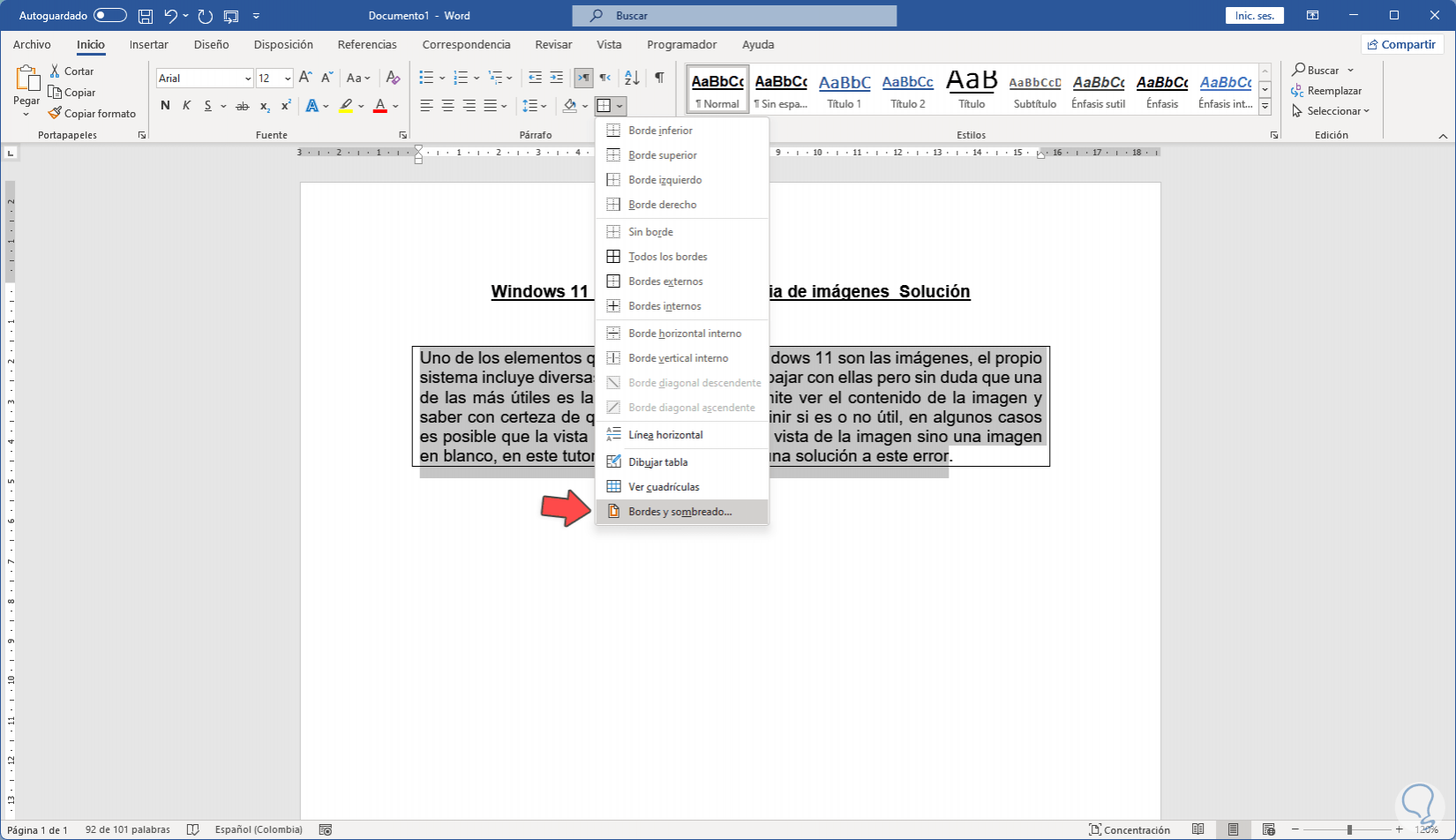The image size is (1456, 840).
Task: Switch to Web Layout view
Action: [x=1268, y=829]
